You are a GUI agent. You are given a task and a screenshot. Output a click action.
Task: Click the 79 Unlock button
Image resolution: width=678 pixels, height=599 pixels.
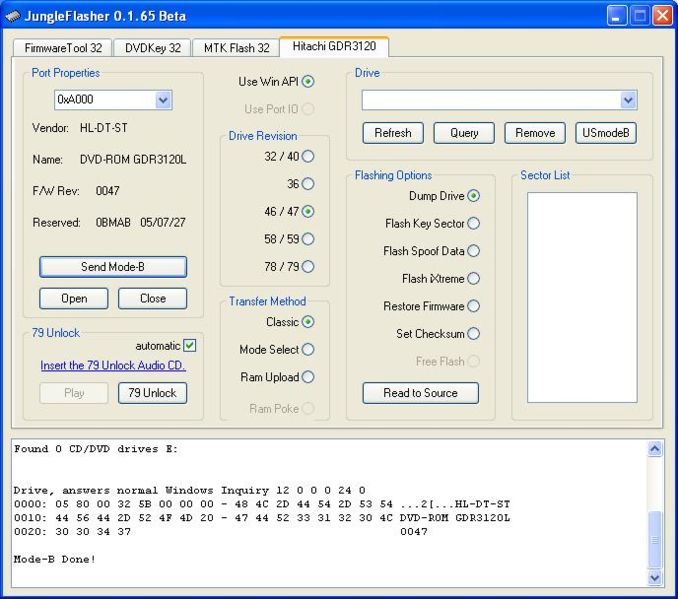coord(153,393)
